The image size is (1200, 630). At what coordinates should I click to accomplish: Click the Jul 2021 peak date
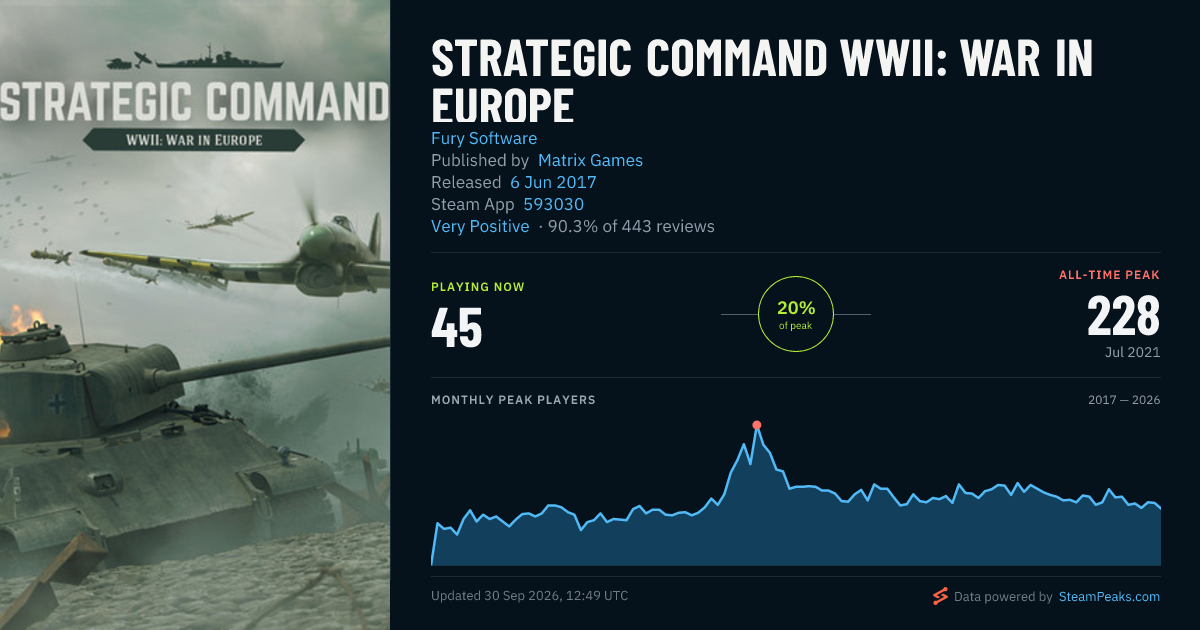pyautogui.click(x=1133, y=353)
